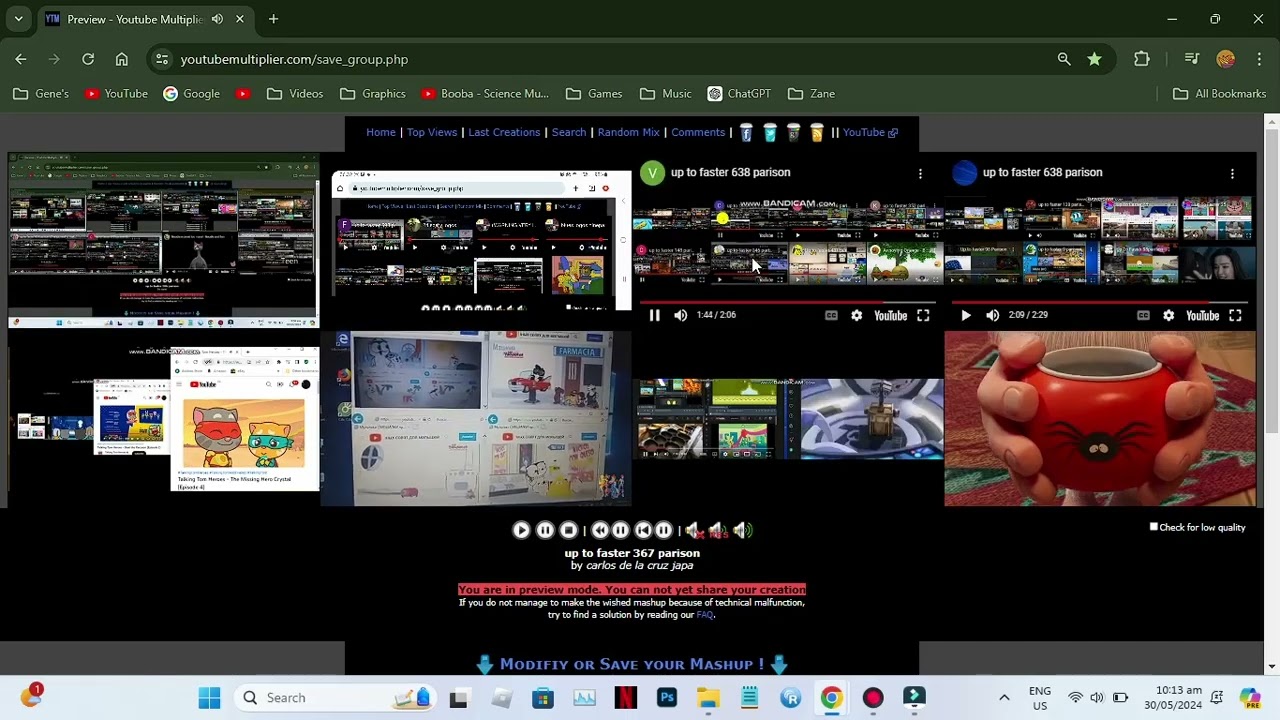
Task: Open a new browser tab
Action: coord(273,19)
